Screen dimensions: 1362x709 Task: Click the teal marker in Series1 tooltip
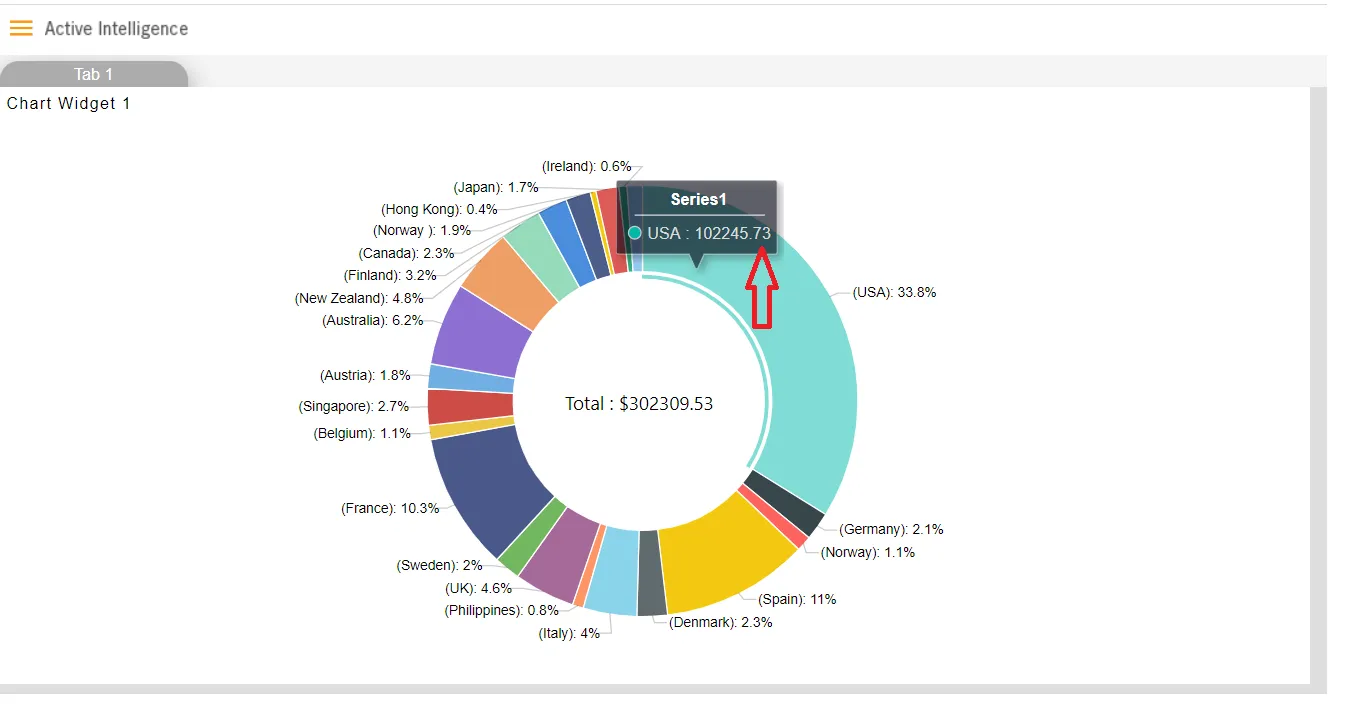click(x=634, y=233)
